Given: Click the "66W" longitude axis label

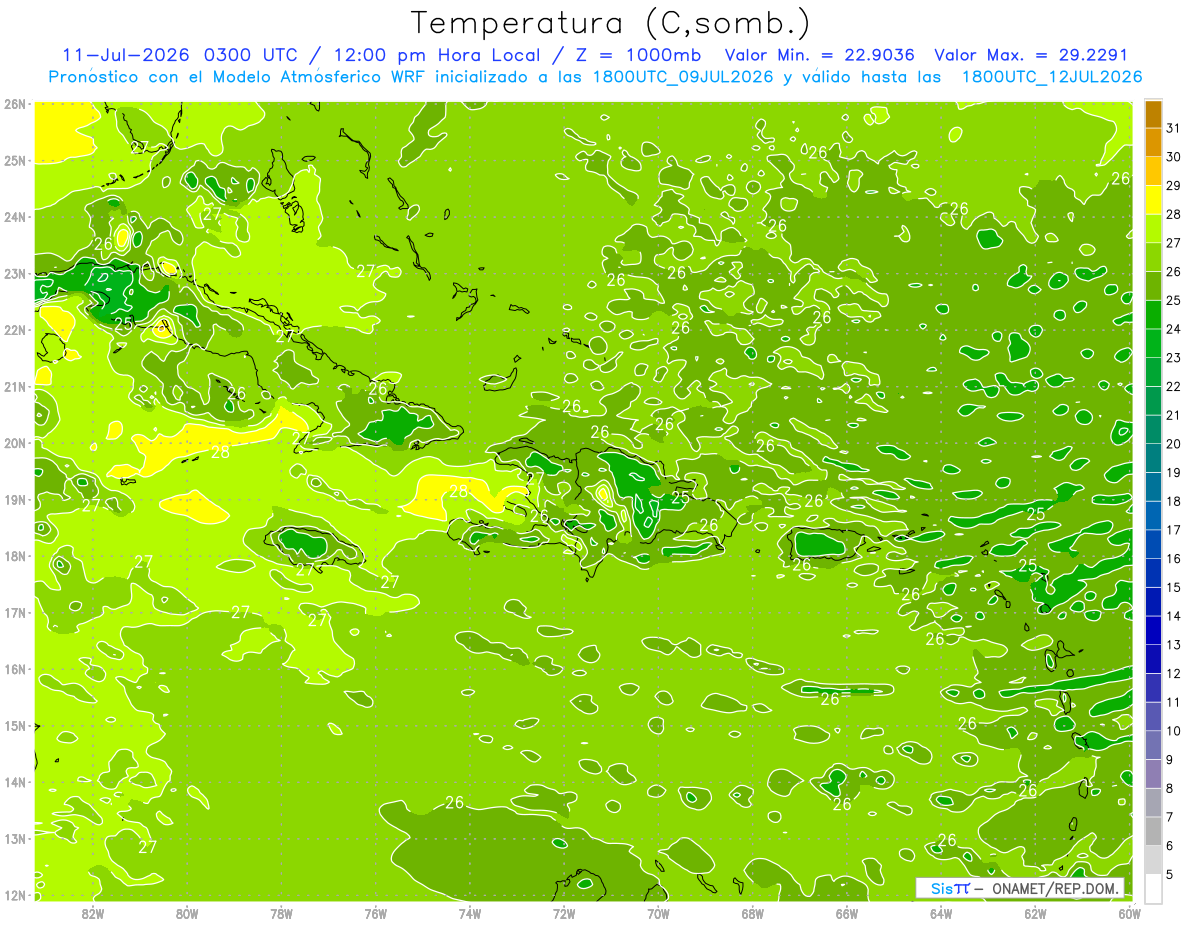Looking at the screenshot, I should (846, 913).
